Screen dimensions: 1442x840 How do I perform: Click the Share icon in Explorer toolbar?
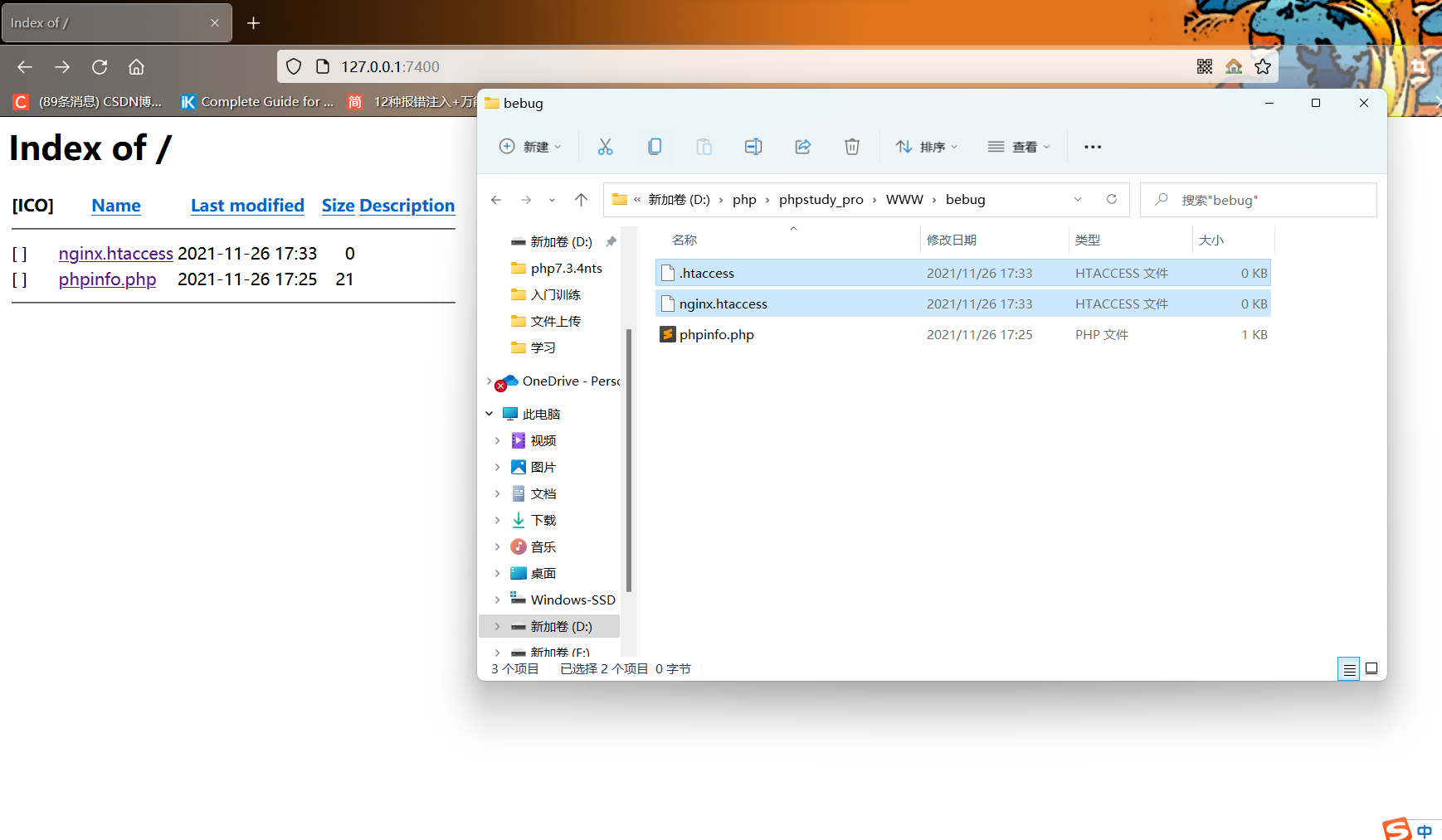[802, 147]
